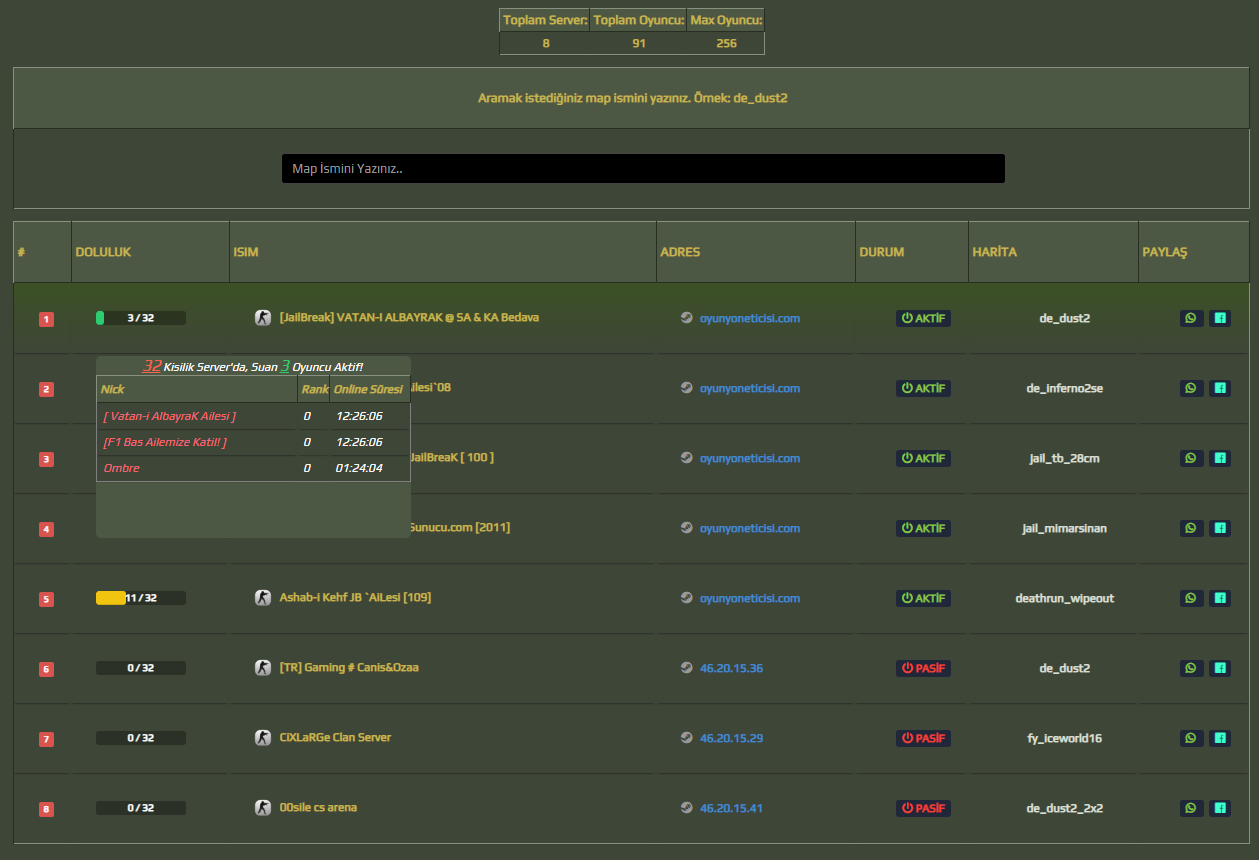Screen dimensions: 1259x860
Task: Share jail_mimarsinan server on WhatsApp
Action: click(x=1191, y=528)
